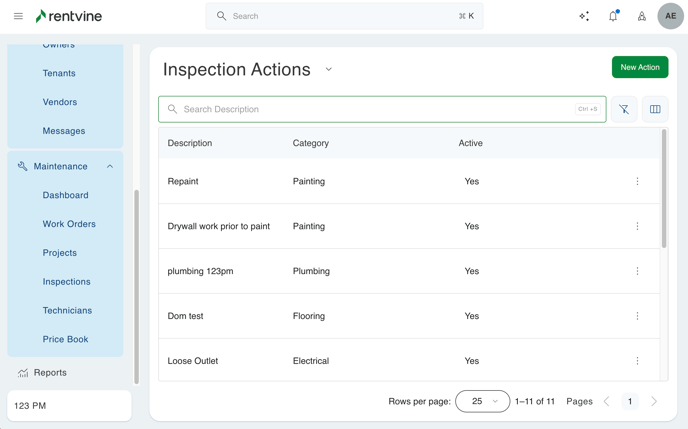Open the Rows per page dropdown
The image size is (688, 429).
(482, 401)
